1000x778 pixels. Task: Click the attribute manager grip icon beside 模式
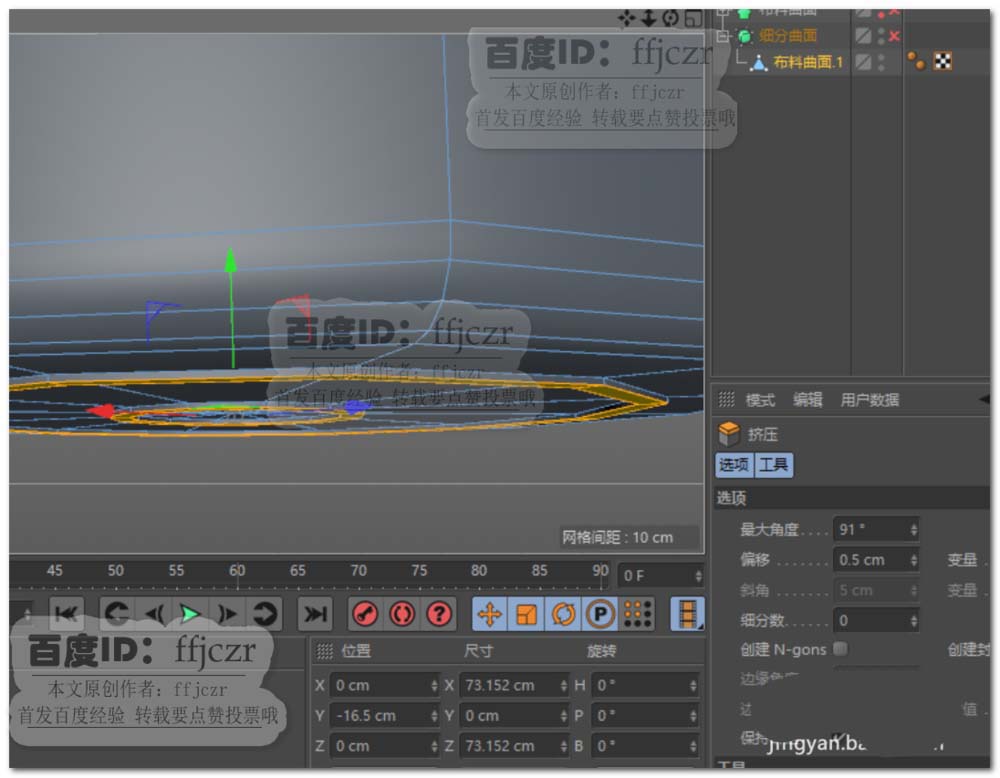pos(726,400)
